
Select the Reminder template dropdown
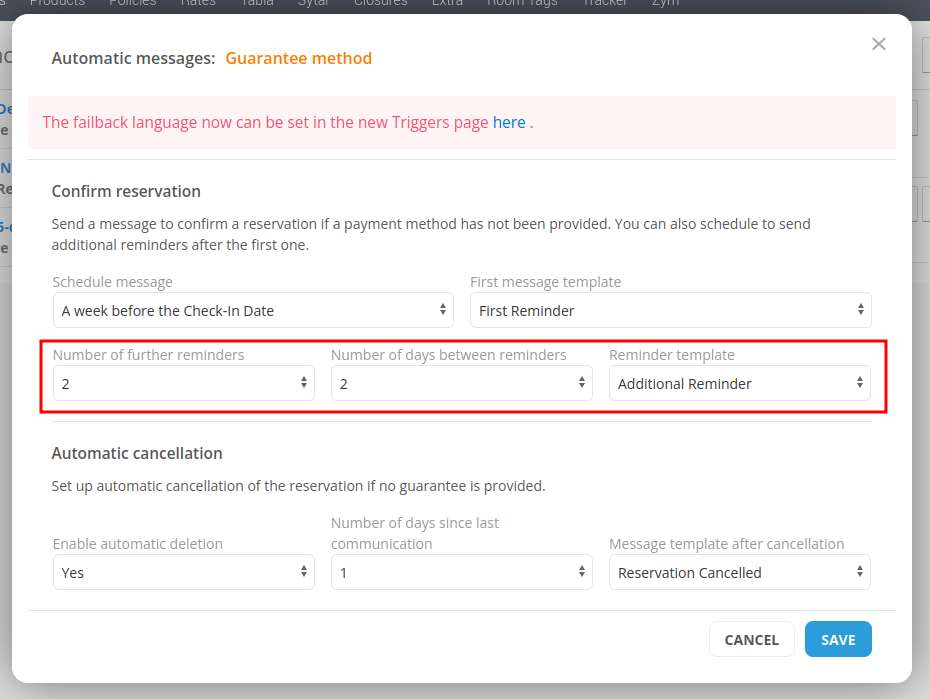pyautogui.click(x=739, y=383)
